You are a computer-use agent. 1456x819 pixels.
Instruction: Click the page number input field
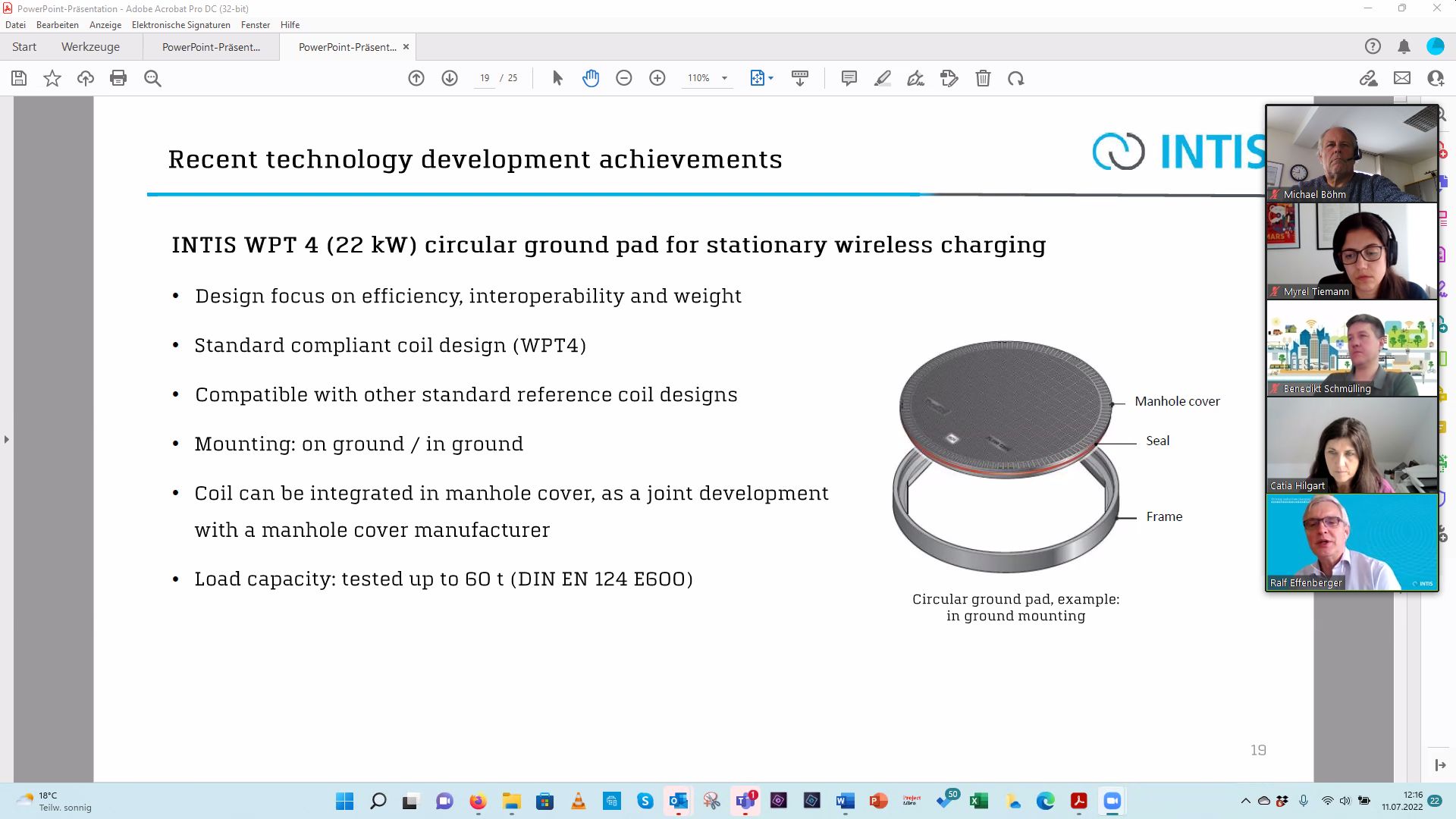pos(485,78)
